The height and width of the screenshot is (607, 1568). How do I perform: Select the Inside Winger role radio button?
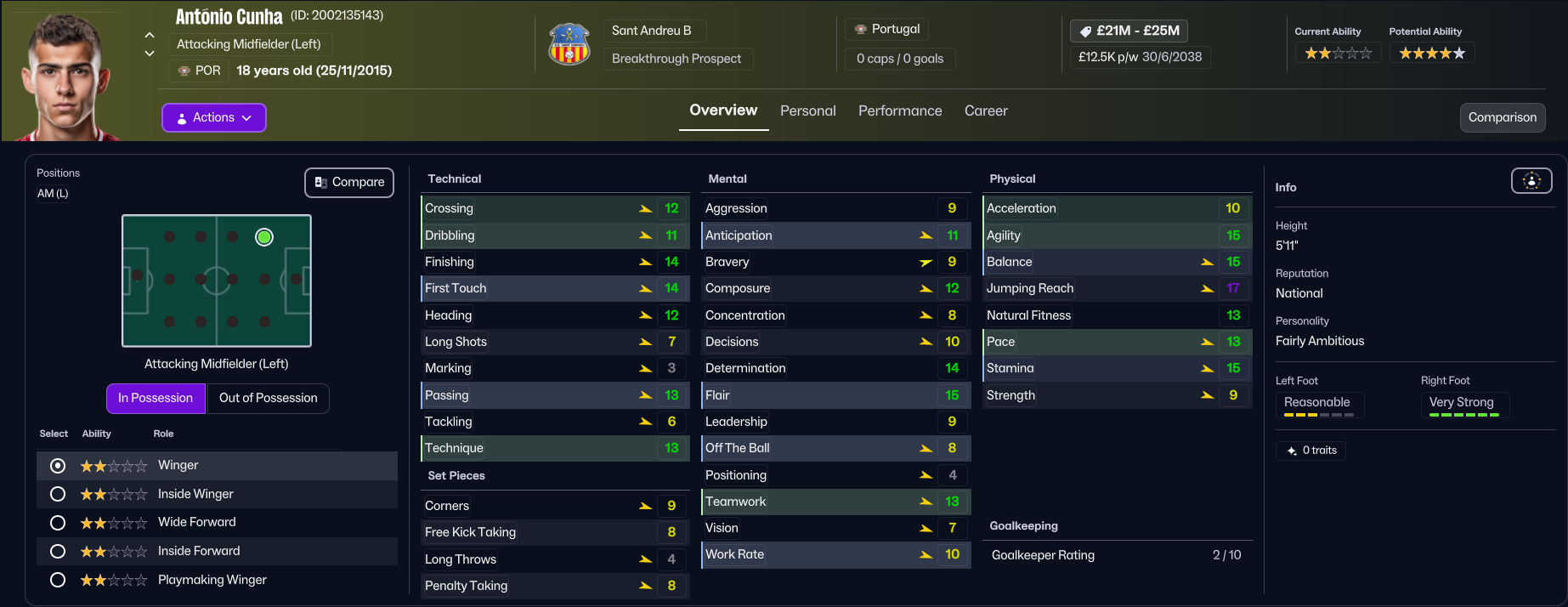58,494
